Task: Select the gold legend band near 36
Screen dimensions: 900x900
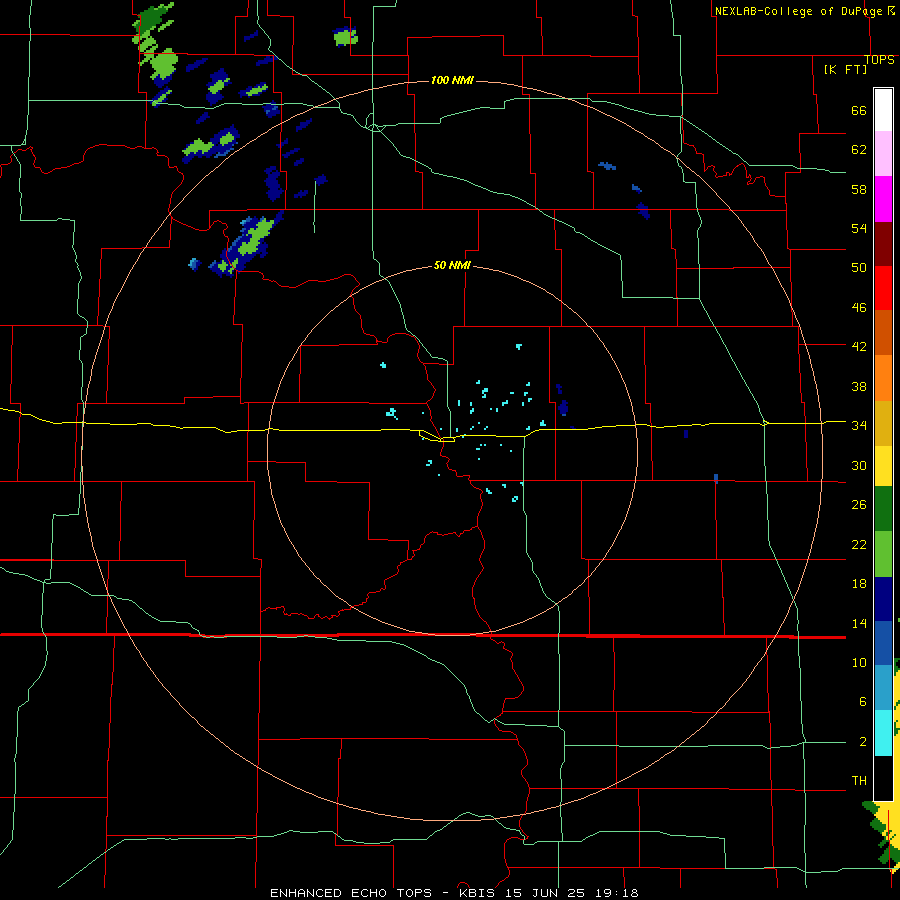Action: tap(883, 423)
